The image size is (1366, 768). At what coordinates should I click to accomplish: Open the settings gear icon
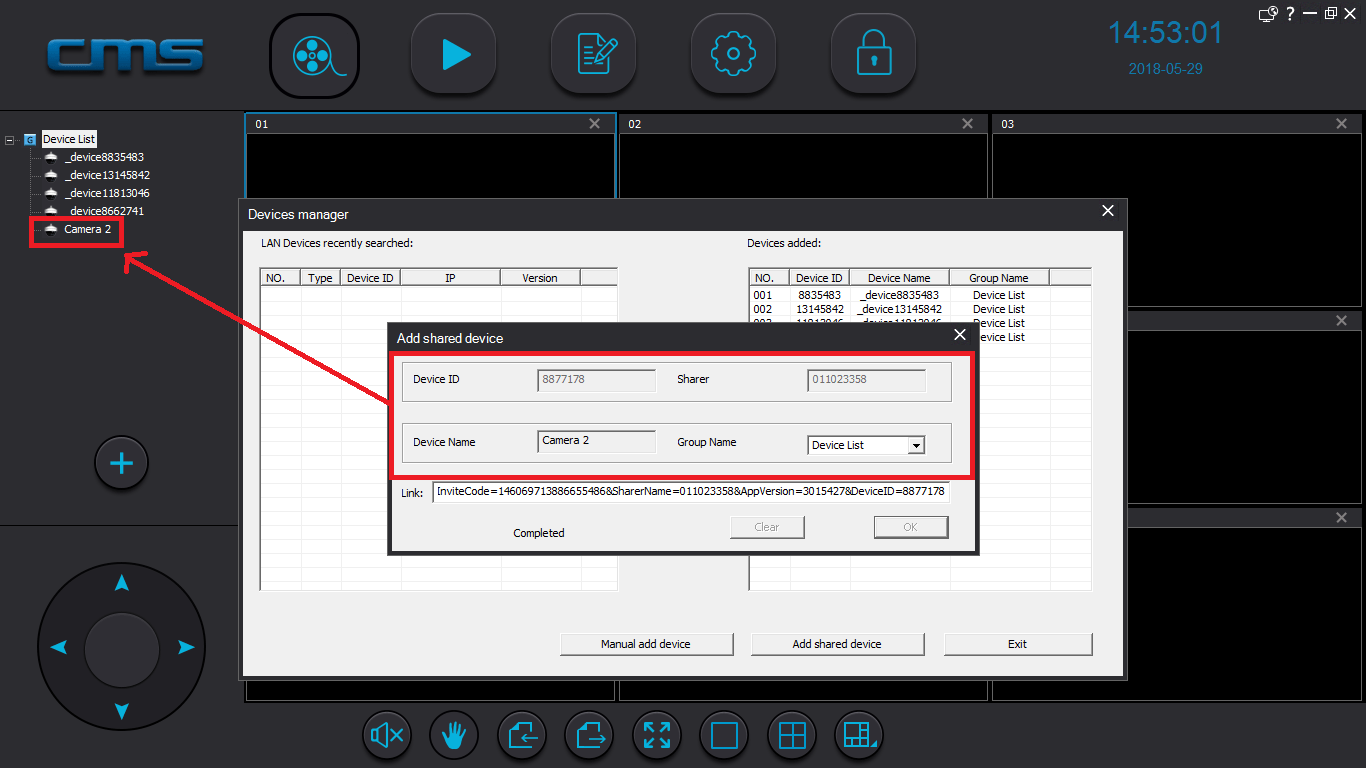734,55
